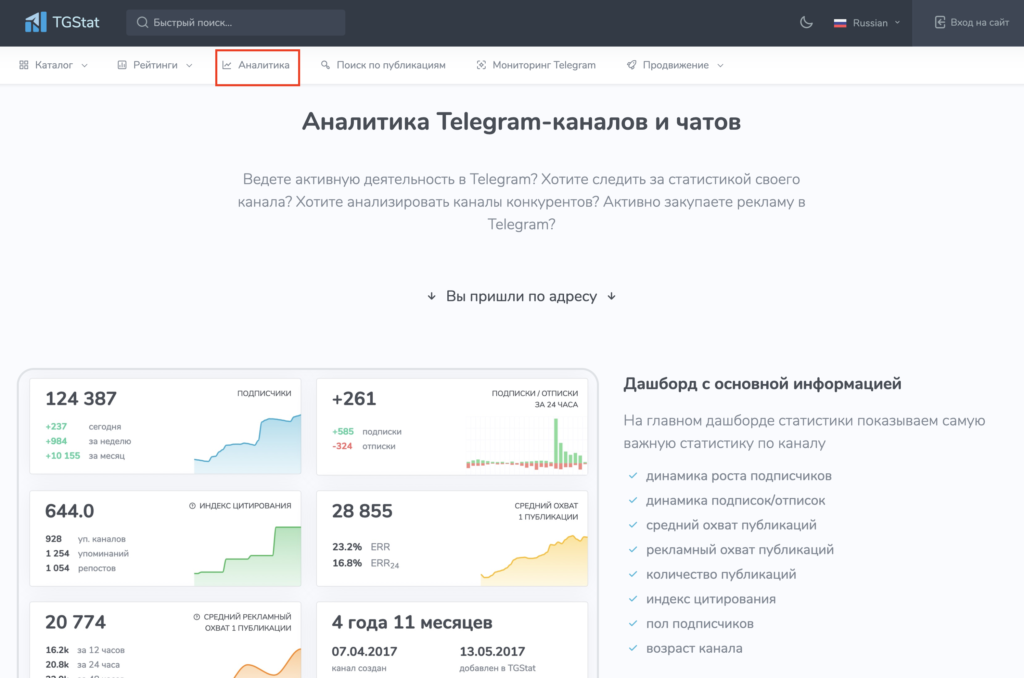
Task: Click the ad reach info icon
Action: point(197,617)
